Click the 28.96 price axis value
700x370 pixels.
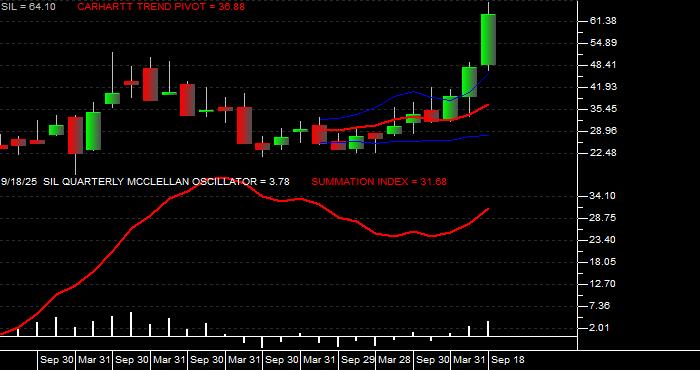tap(603, 131)
